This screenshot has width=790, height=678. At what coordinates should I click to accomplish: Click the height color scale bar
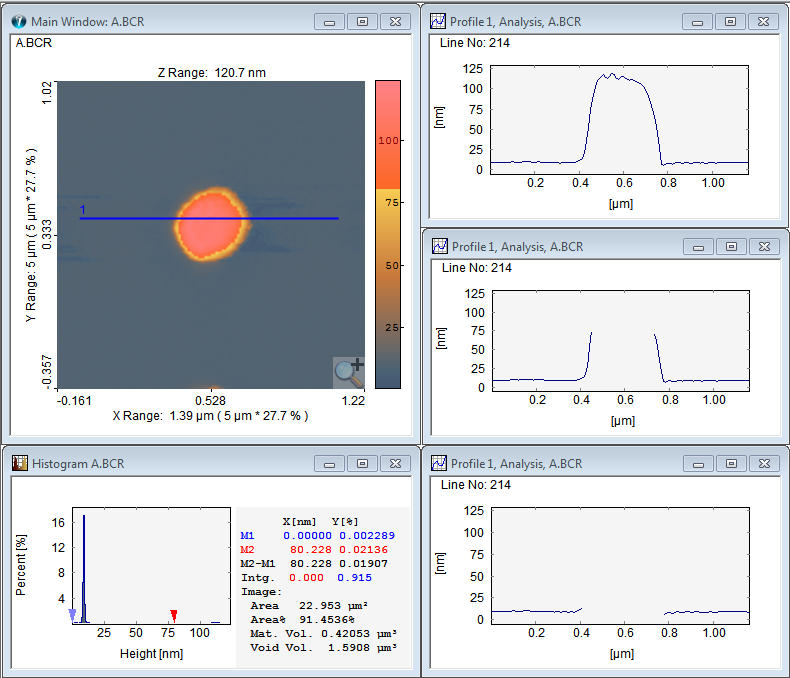[x=388, y=234]
